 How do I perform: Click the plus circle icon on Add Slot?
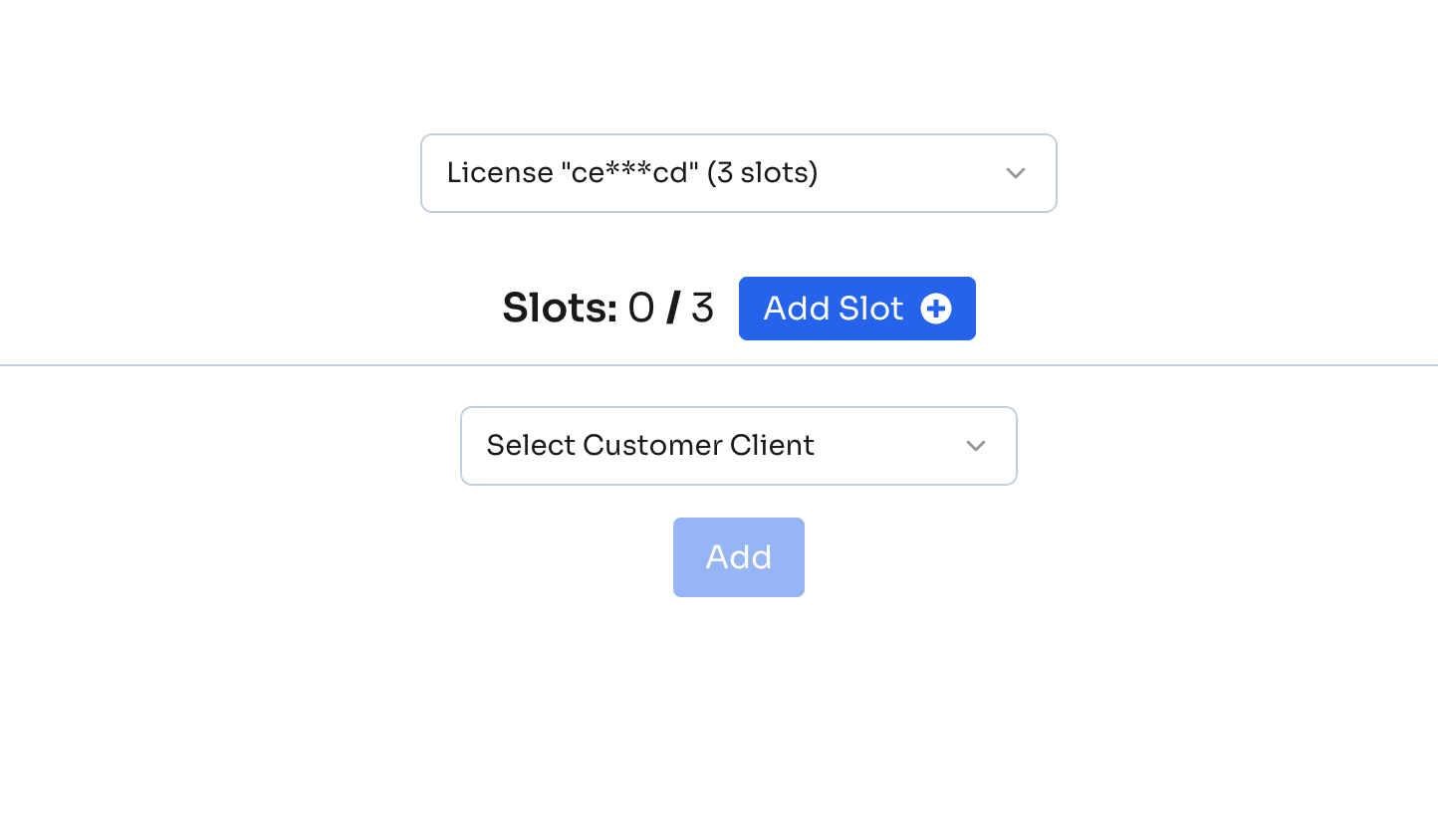936,309
